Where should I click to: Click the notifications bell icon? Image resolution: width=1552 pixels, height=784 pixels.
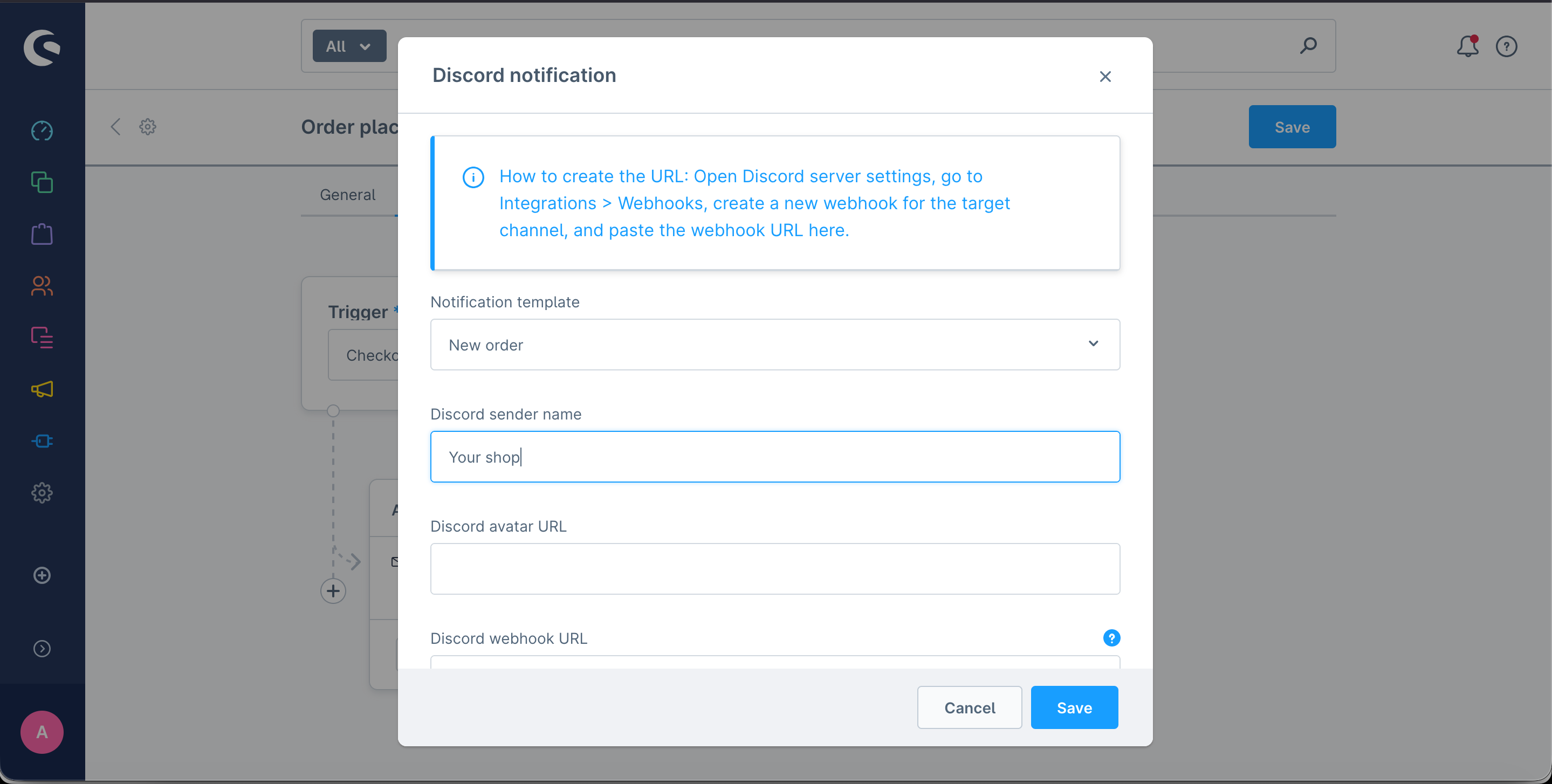click(x=1467, y=46)
